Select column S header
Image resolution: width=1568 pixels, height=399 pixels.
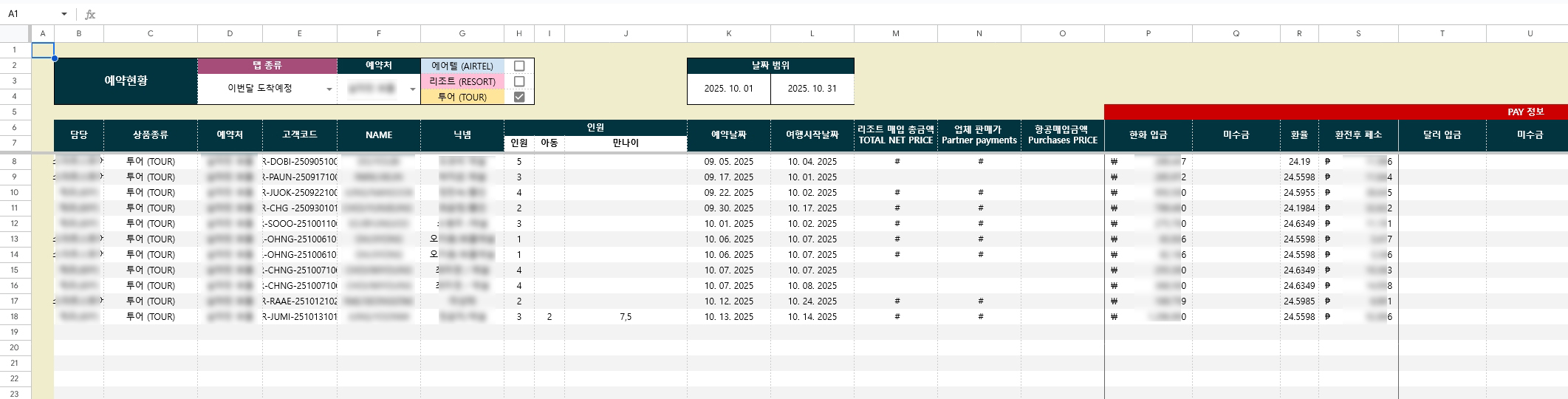click(1358, 33)
